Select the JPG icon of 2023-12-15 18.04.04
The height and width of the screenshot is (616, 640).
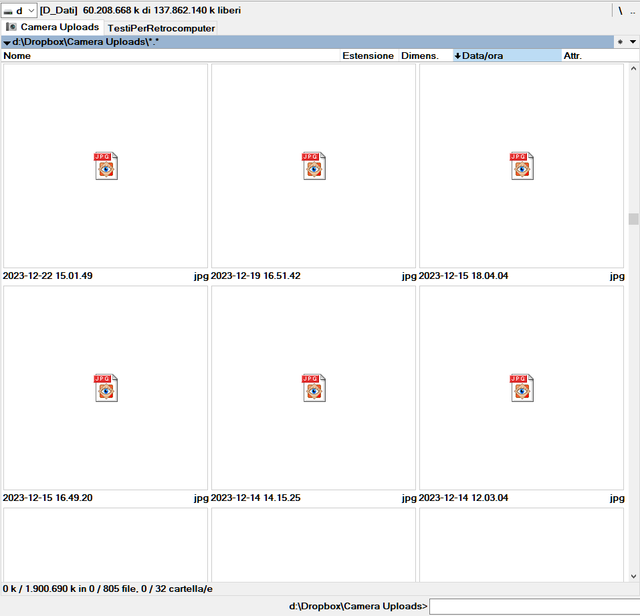click(522, 166)
